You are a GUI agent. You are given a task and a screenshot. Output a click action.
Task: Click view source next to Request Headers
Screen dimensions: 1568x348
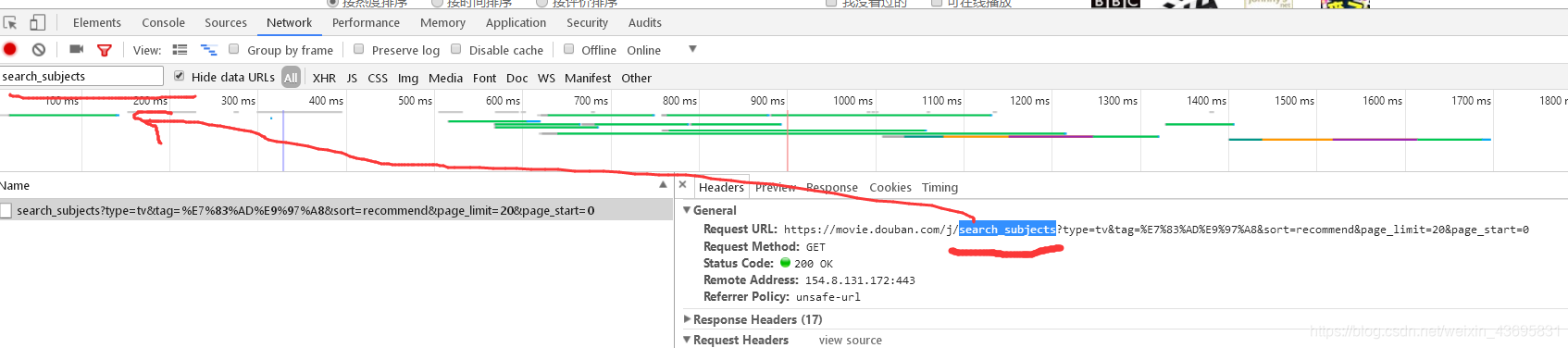851,340
